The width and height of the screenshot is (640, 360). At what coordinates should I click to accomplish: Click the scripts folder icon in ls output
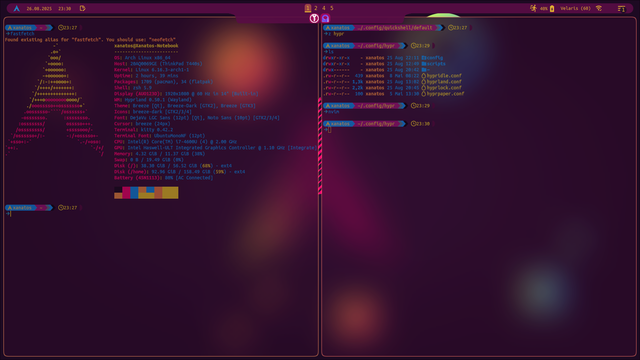click(424, 64)
